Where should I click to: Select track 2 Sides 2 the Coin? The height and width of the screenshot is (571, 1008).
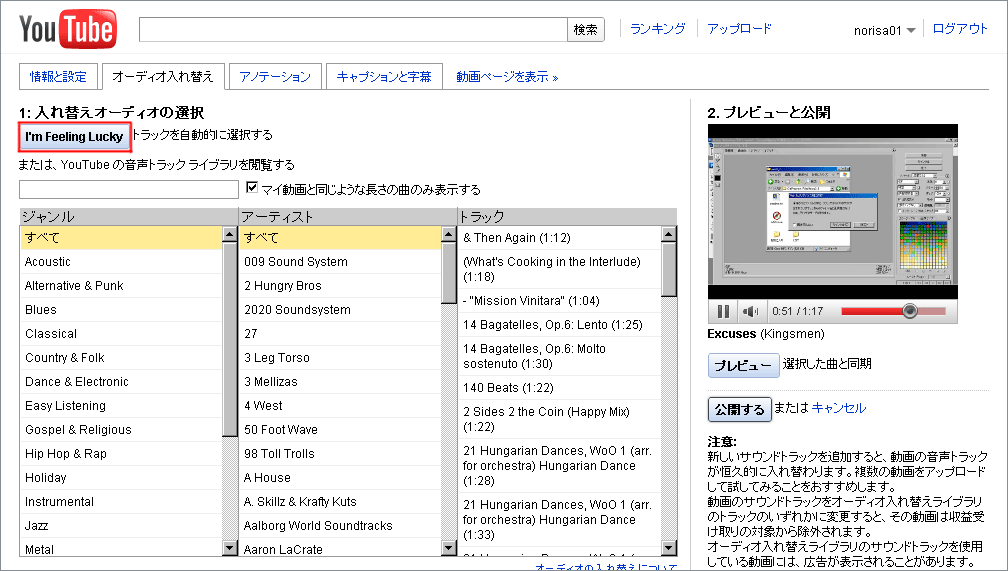pyautogui.click(x=559, y=419)
